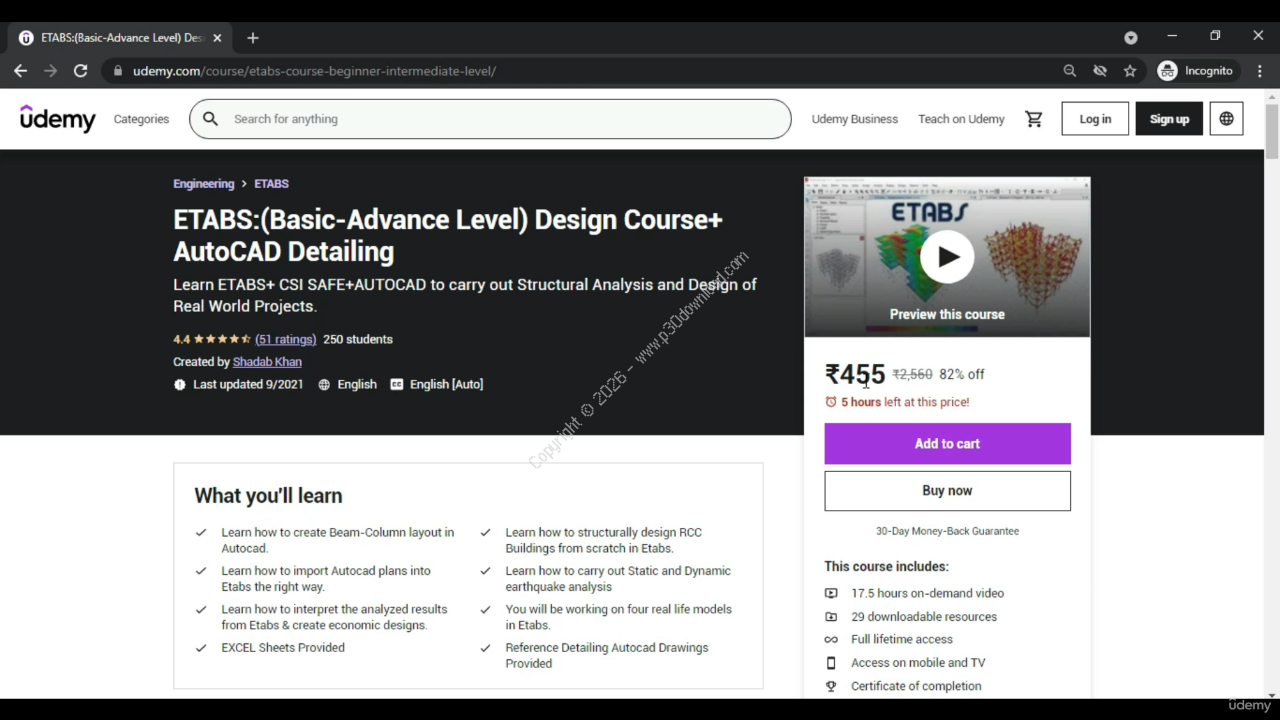Open the Chrome menu three dots
This screenshot has height=720, width=1280.
(x=1260, y=71)
